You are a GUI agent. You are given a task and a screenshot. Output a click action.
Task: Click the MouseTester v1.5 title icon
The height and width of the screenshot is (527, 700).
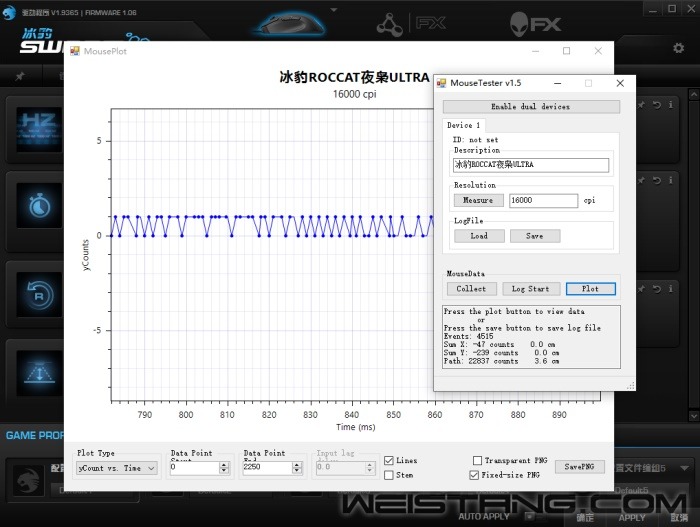[442, 83]
